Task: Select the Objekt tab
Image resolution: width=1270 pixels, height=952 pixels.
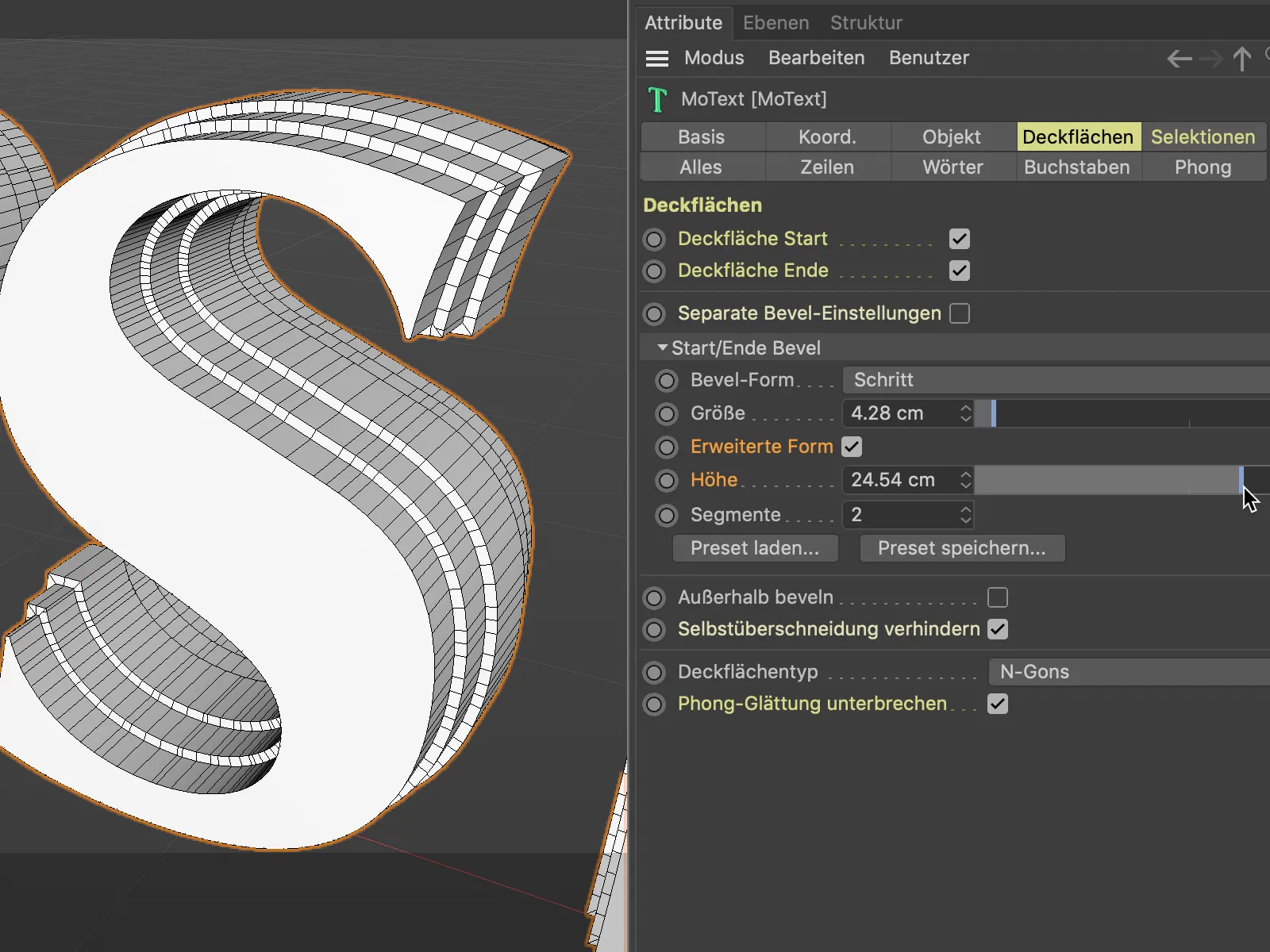Action: (953, 136)
